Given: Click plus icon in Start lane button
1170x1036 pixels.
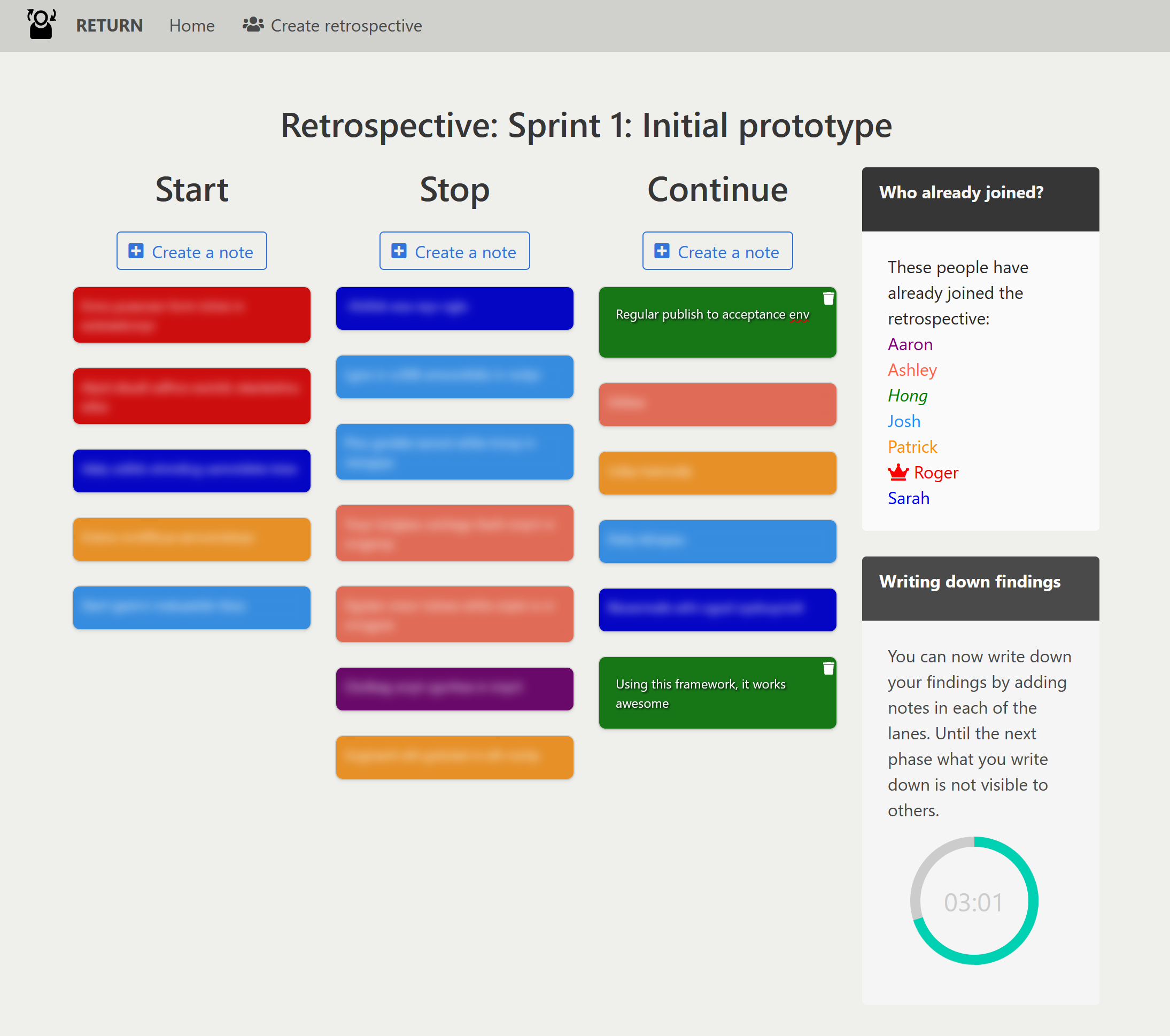Looking at the screenshot, I should (x=136, y=251).
